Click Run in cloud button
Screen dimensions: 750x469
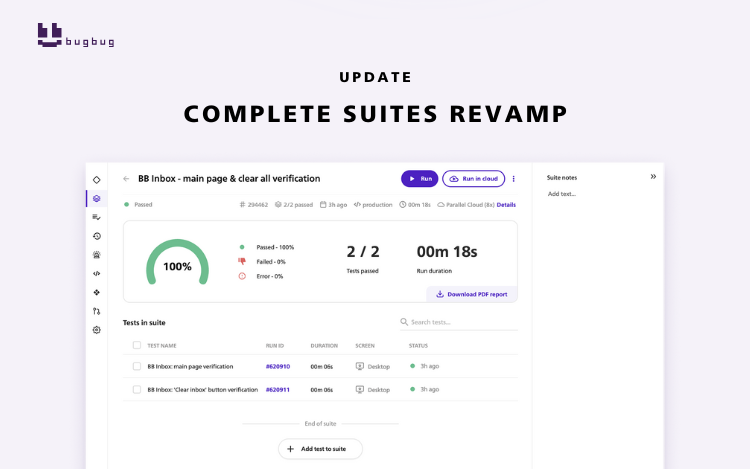tap(473, 179)
